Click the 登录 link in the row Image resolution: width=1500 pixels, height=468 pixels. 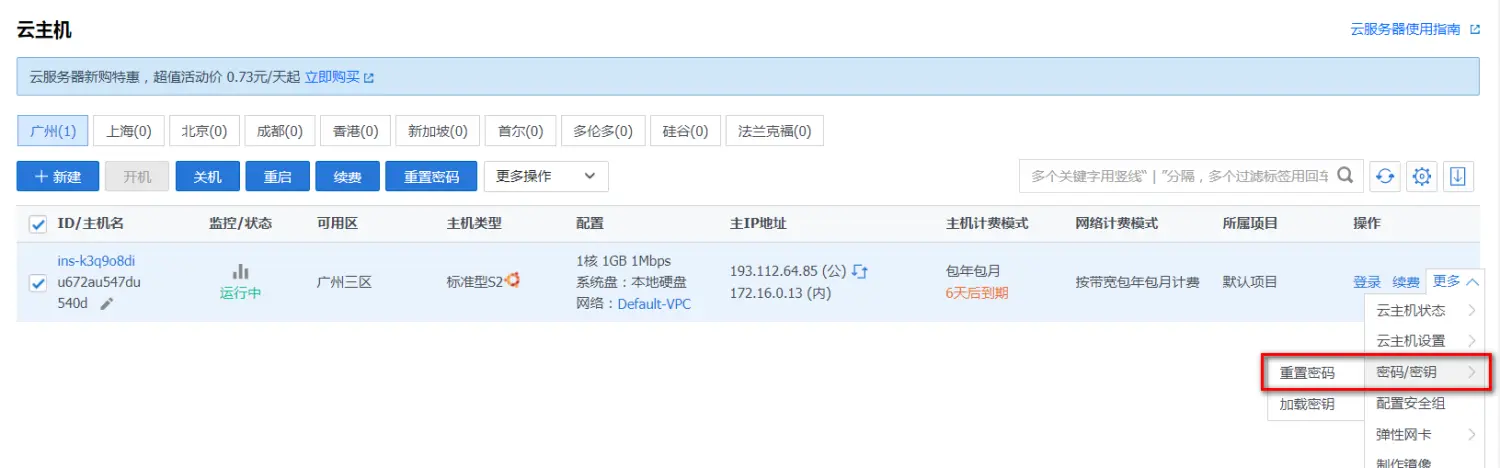pos(1367,282)
